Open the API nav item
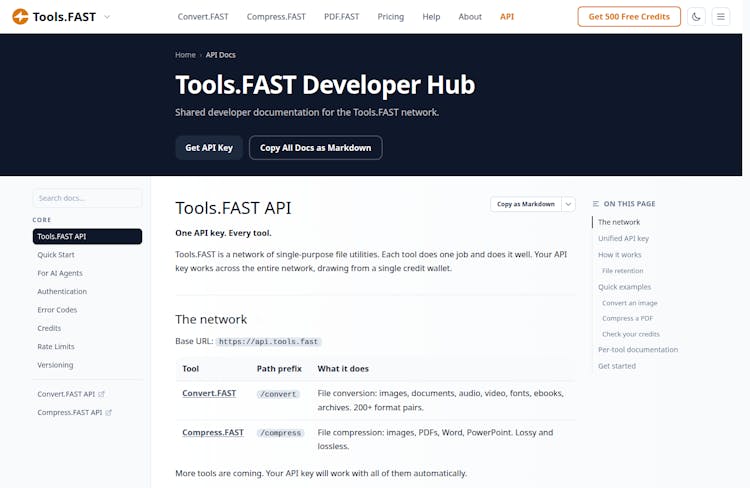The image size is (750, 488). pyautogui.click(x=507, y=17)
